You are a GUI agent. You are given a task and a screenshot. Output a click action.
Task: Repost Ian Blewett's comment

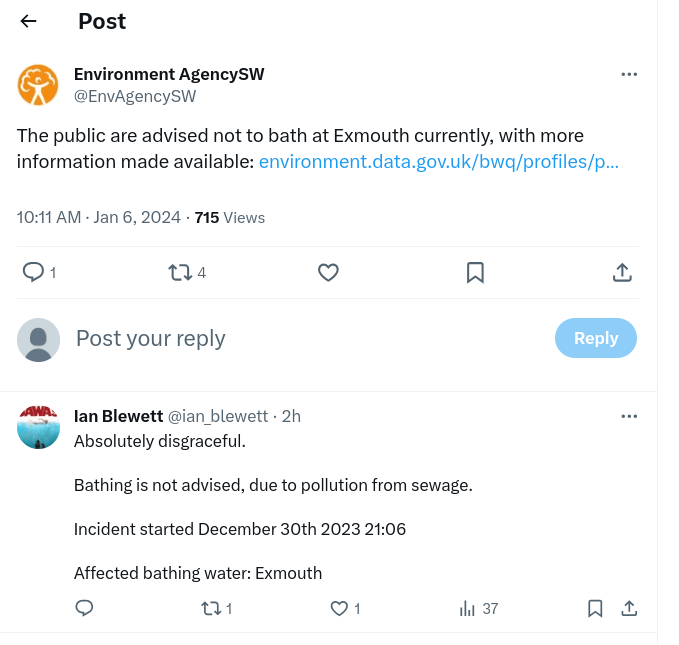coord(211,608)
